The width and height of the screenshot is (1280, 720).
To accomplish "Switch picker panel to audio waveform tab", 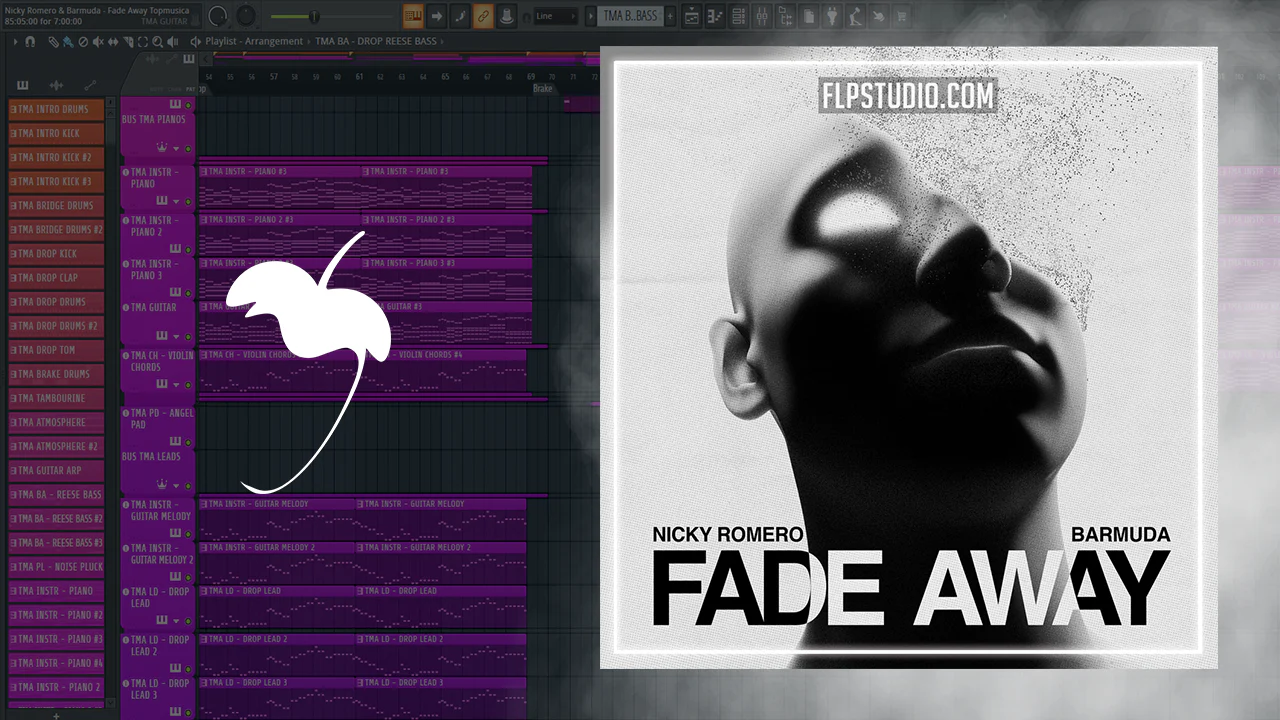I will [x=56, y=85].
